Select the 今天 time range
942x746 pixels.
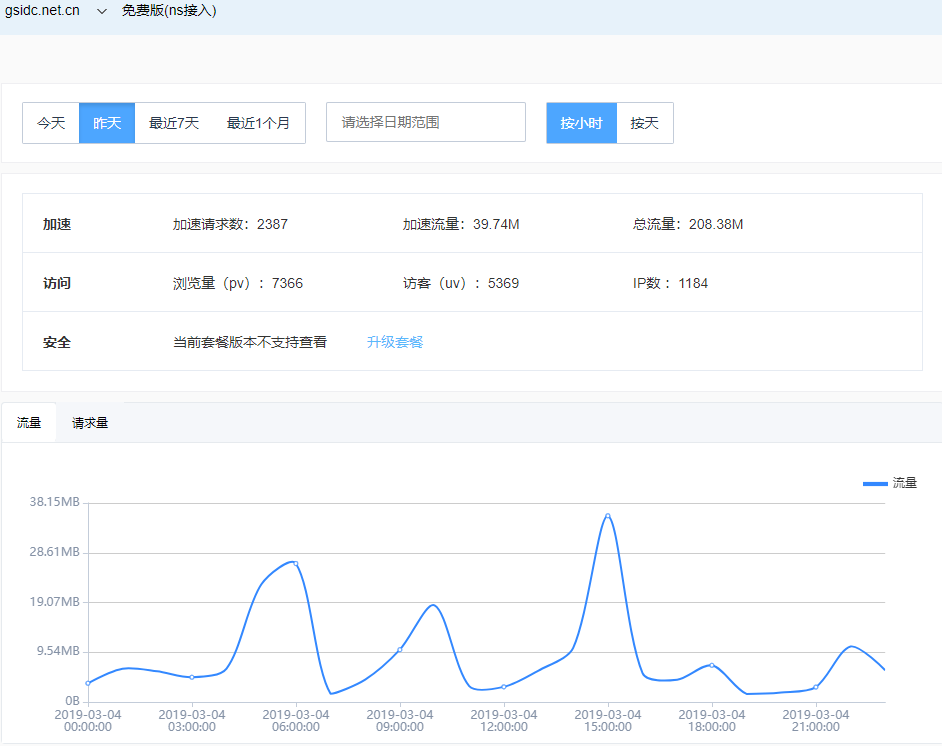coord(51,123)
